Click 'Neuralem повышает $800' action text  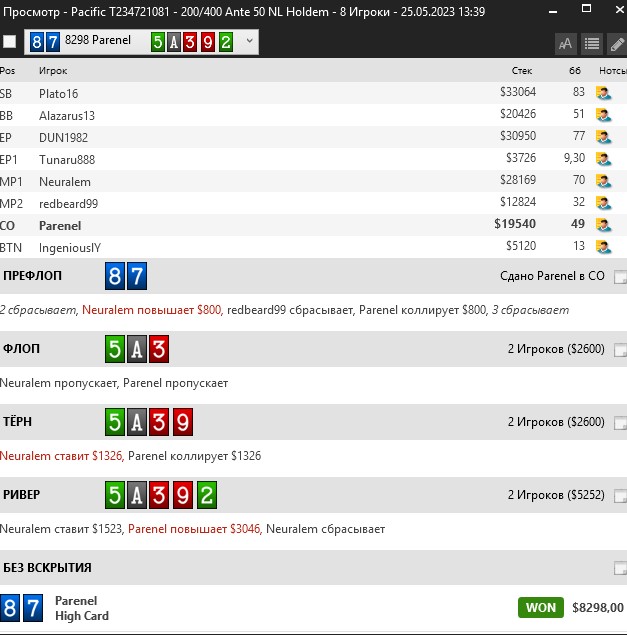(152, 310)
